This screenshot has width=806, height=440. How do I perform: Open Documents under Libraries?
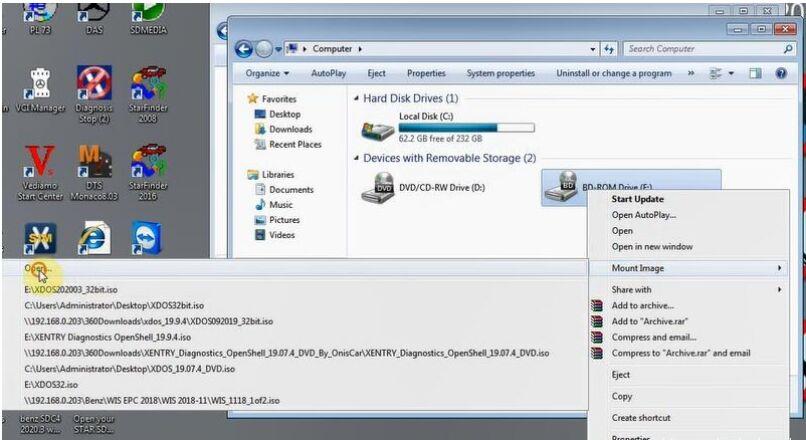(x=291, y=190)
